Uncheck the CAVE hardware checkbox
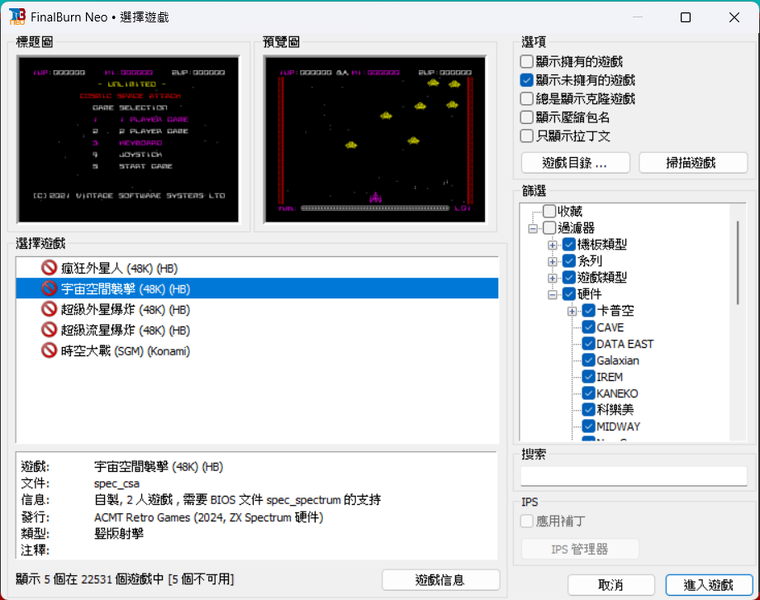 pyautogui.click(x=588, y=327)
